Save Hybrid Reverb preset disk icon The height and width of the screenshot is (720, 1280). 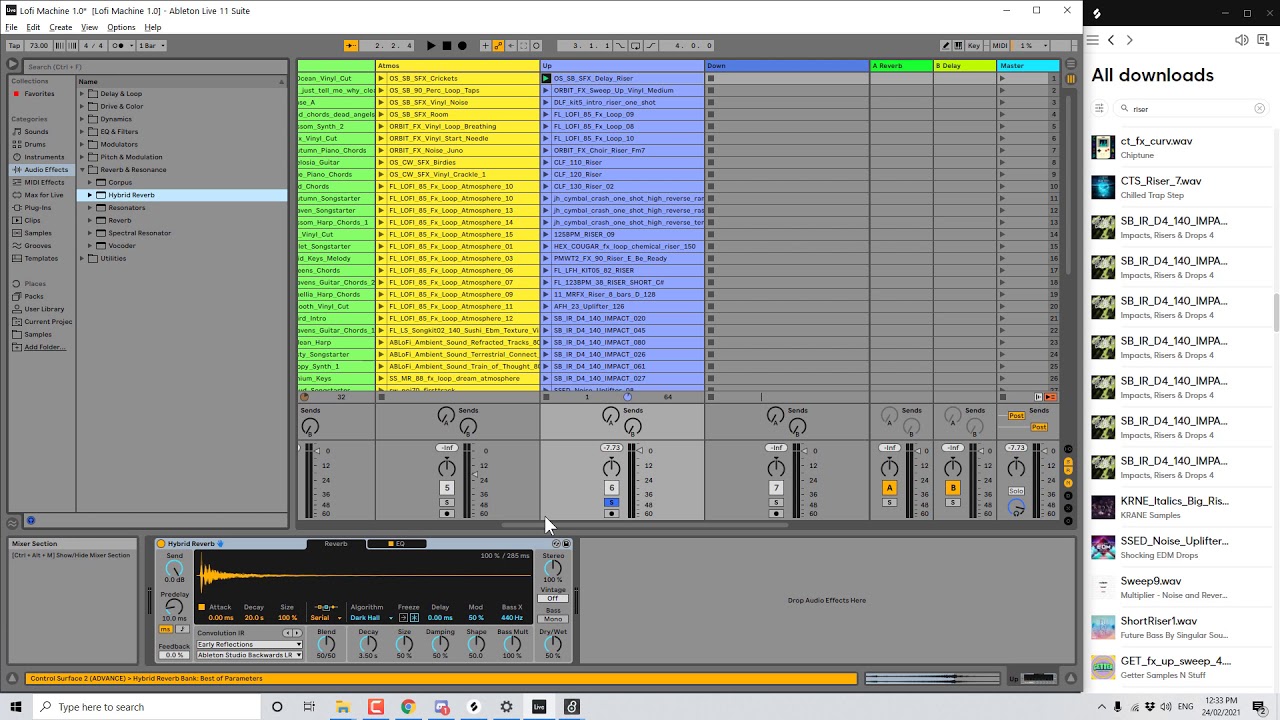[566, 544]
